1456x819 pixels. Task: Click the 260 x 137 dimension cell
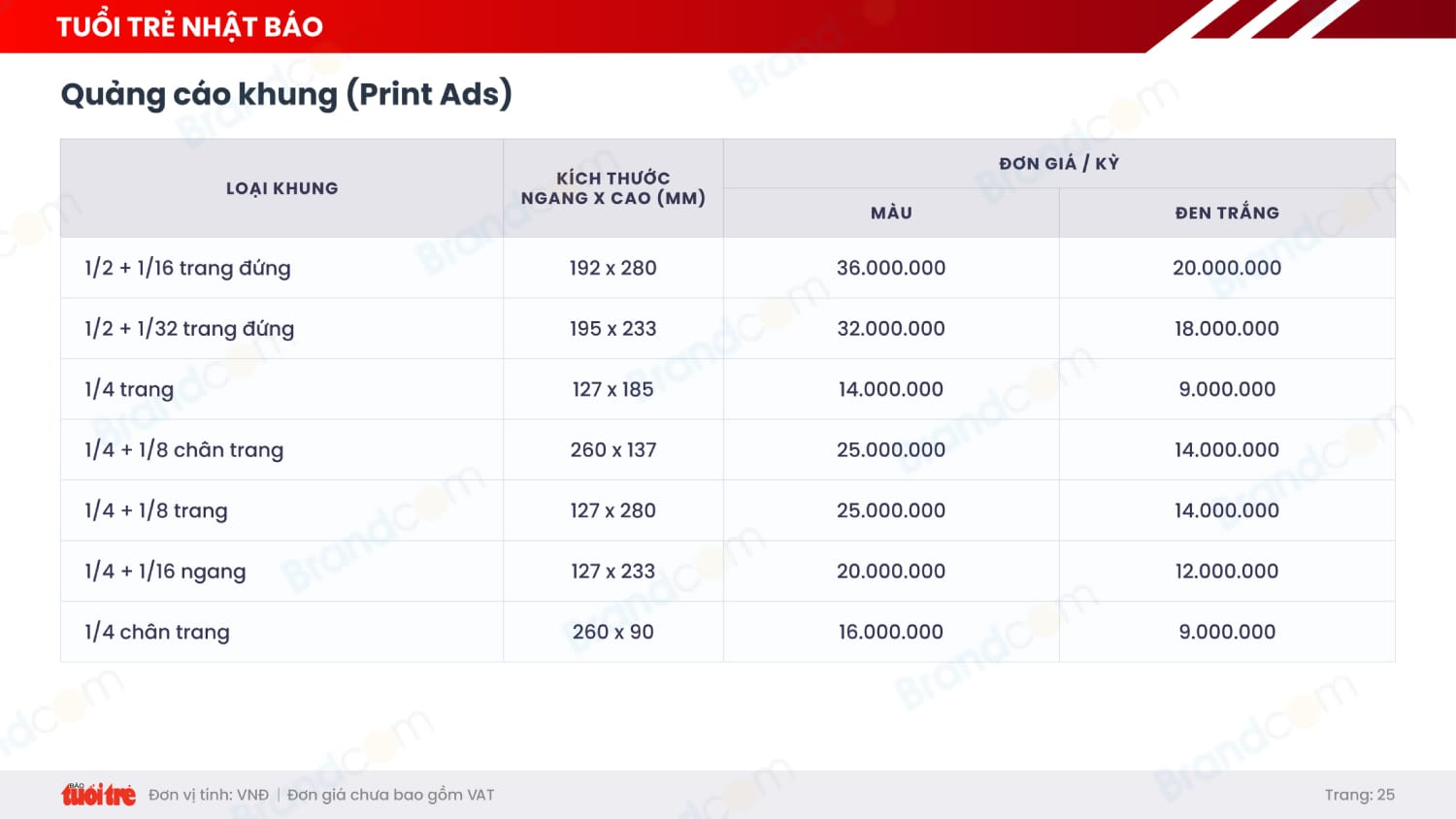612,450
